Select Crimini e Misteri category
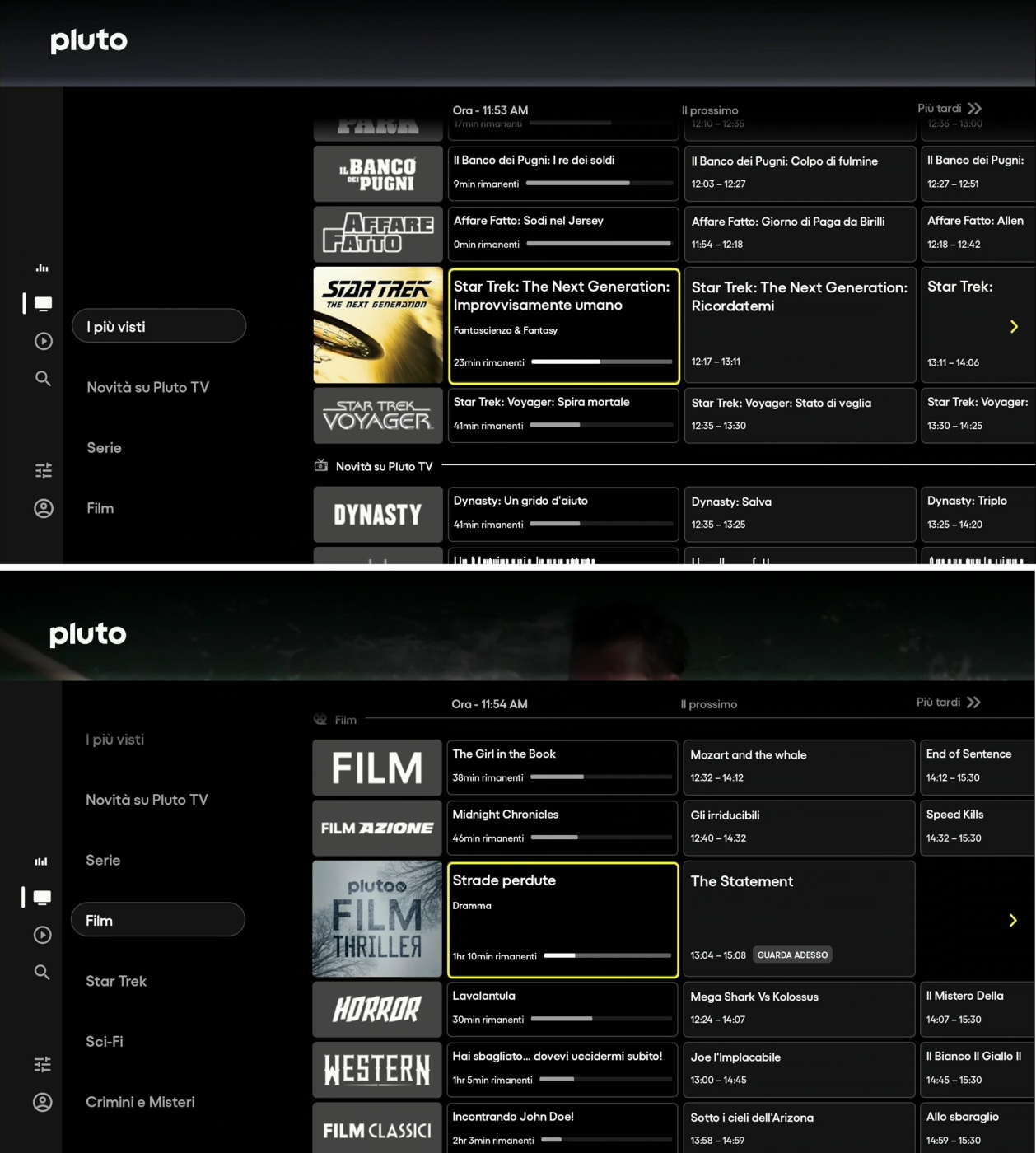The image size is (1036, 1153). coord(140,1102)
